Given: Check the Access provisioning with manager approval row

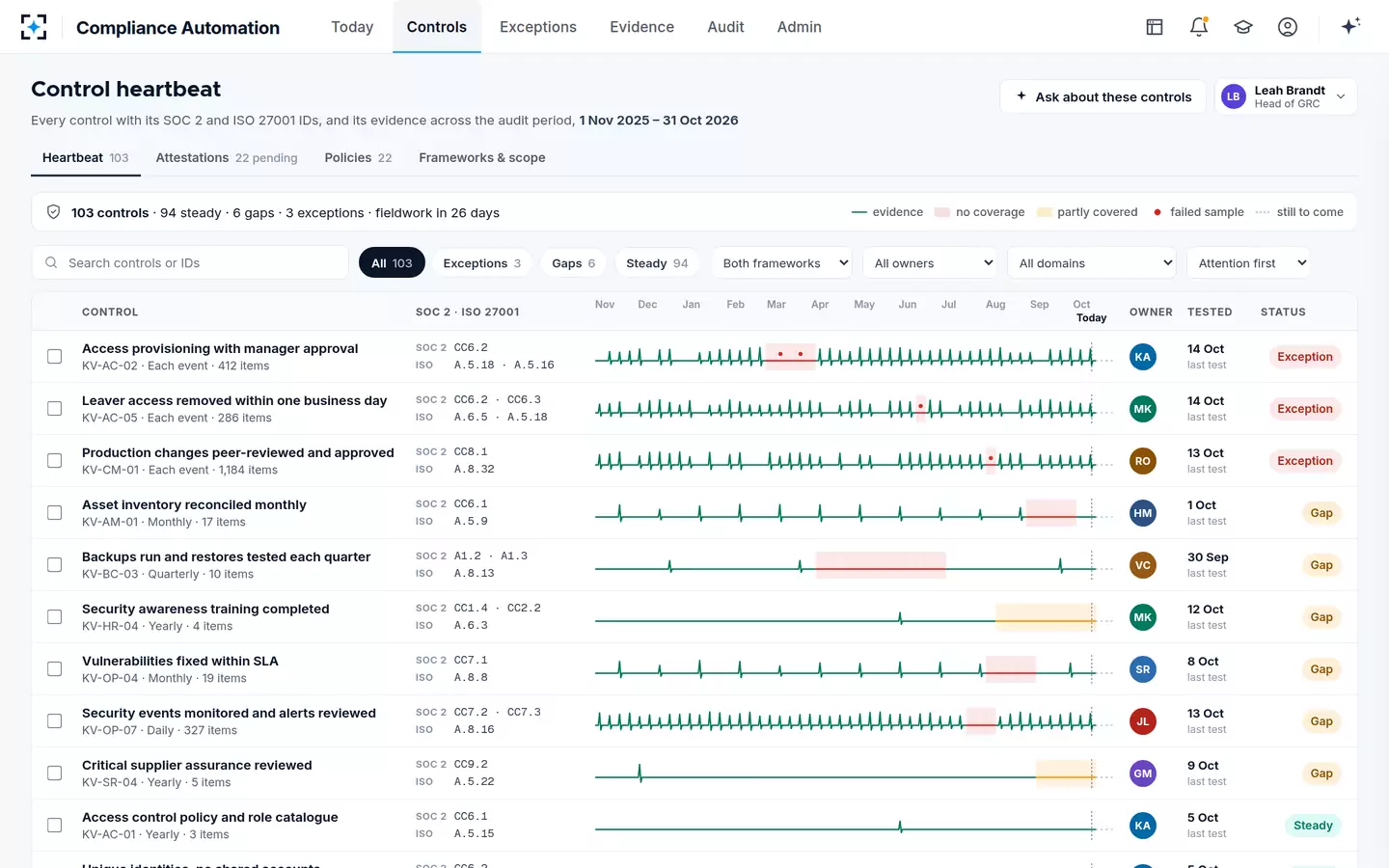Looking at the screenshot, I should [x=55, y=357].
